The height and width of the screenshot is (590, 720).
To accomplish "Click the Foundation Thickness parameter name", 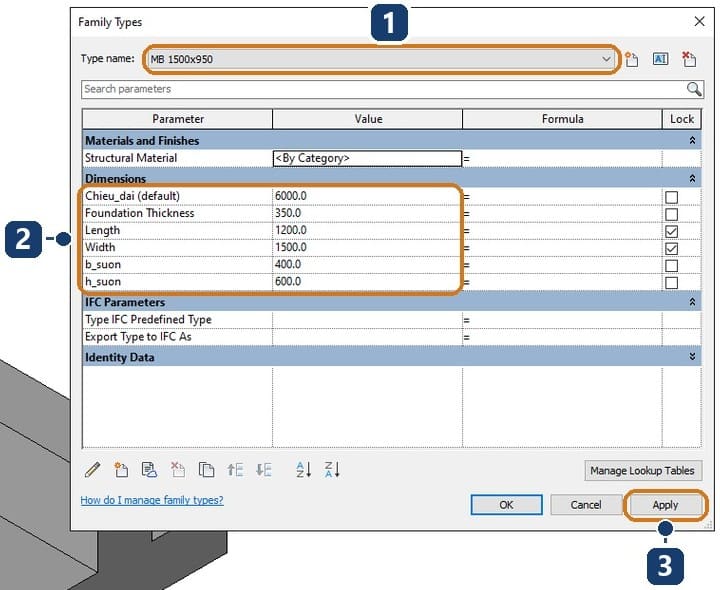I will [140, 213].
